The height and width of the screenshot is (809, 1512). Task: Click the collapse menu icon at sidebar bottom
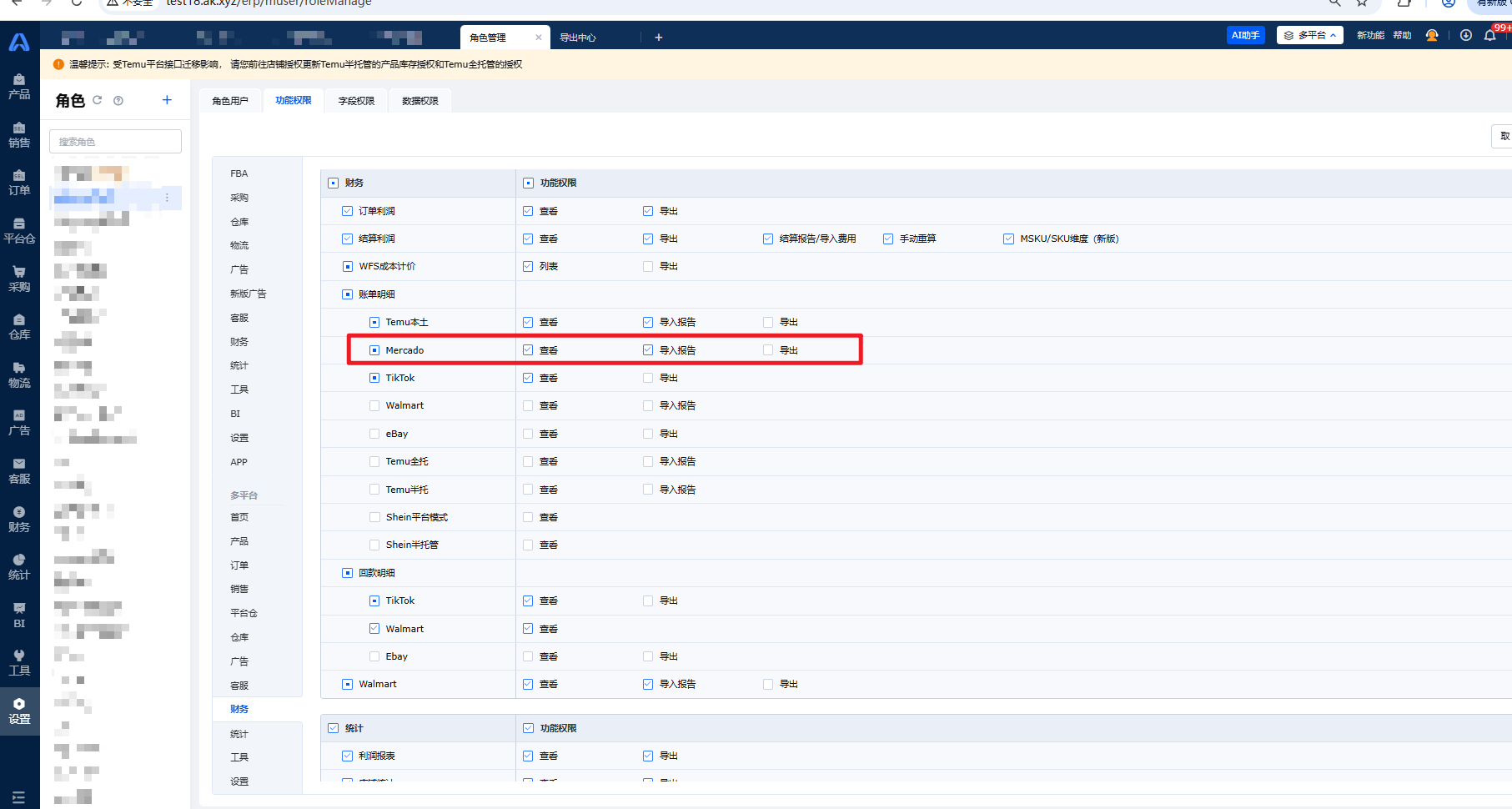click(19, 797)
